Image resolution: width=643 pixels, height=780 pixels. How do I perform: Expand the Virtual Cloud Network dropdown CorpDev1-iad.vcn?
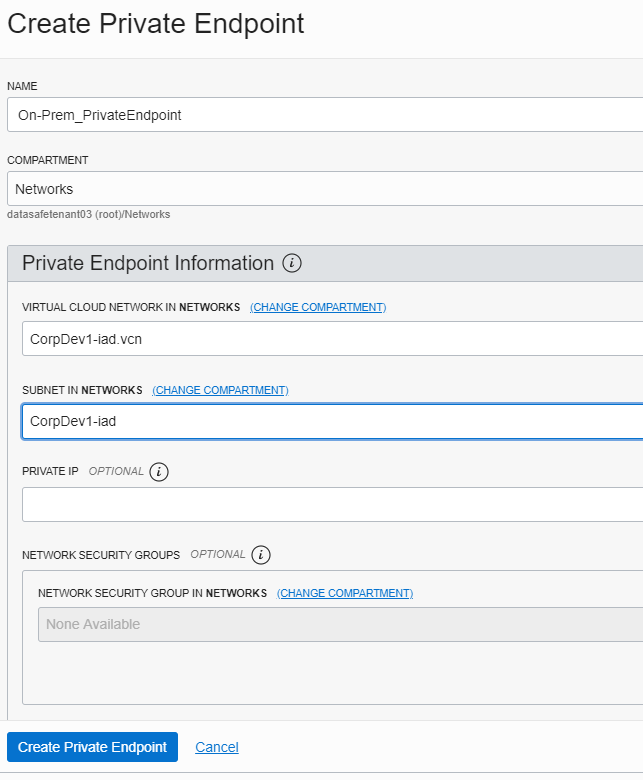(x=331, y=339)
